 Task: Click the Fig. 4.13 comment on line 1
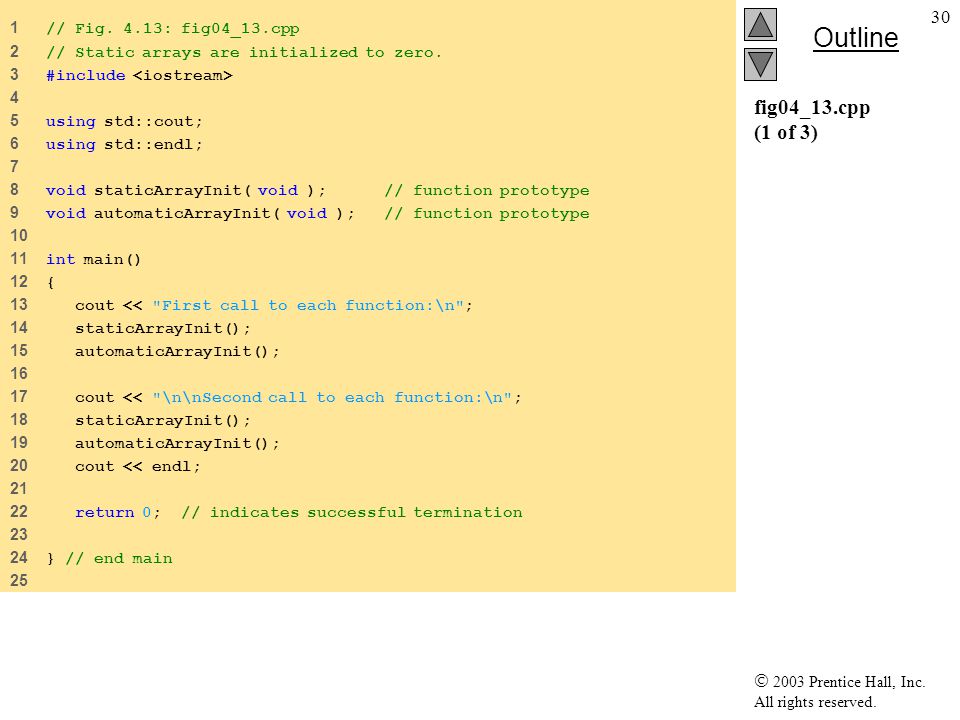click(173, 29)
